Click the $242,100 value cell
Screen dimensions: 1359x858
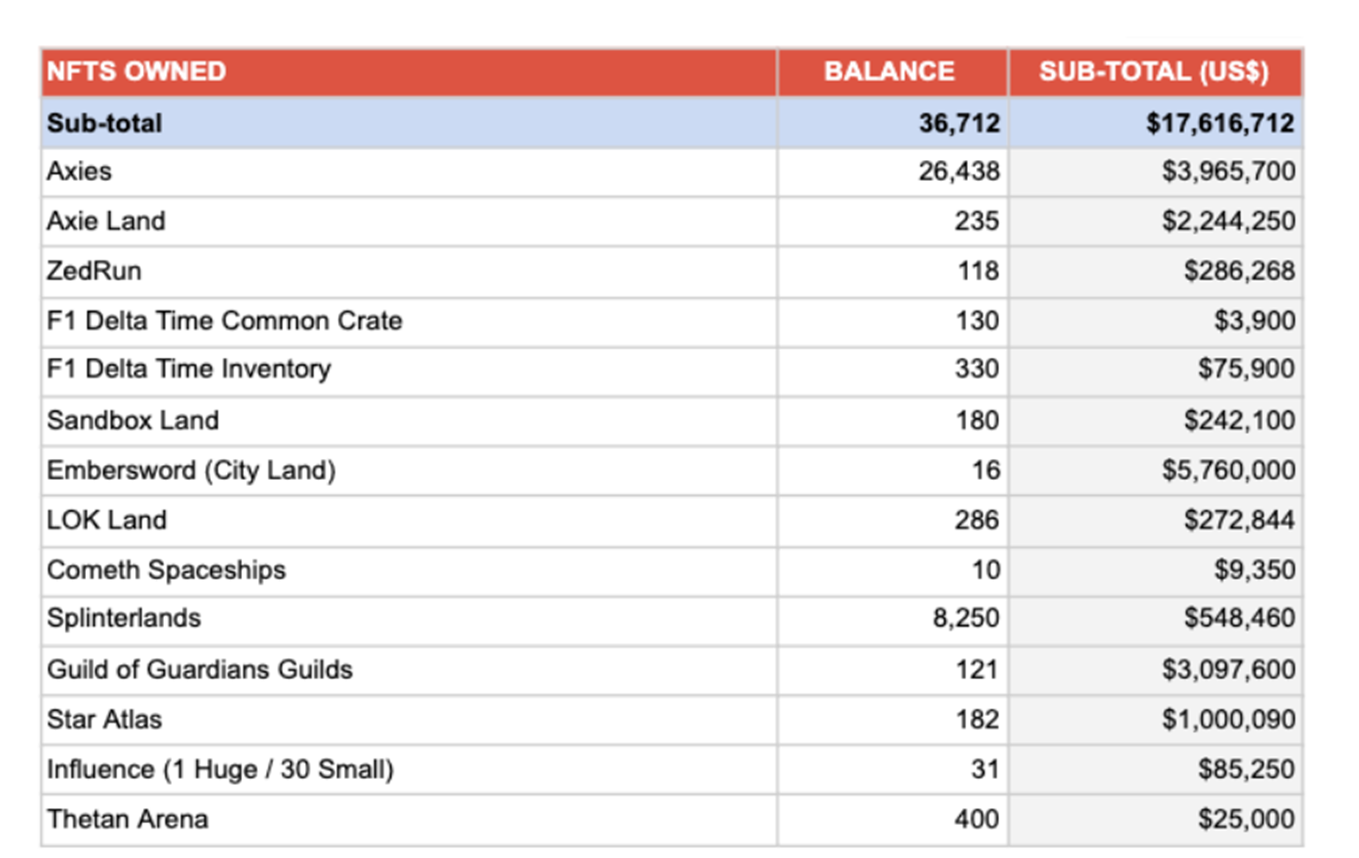coord(1155,420)
